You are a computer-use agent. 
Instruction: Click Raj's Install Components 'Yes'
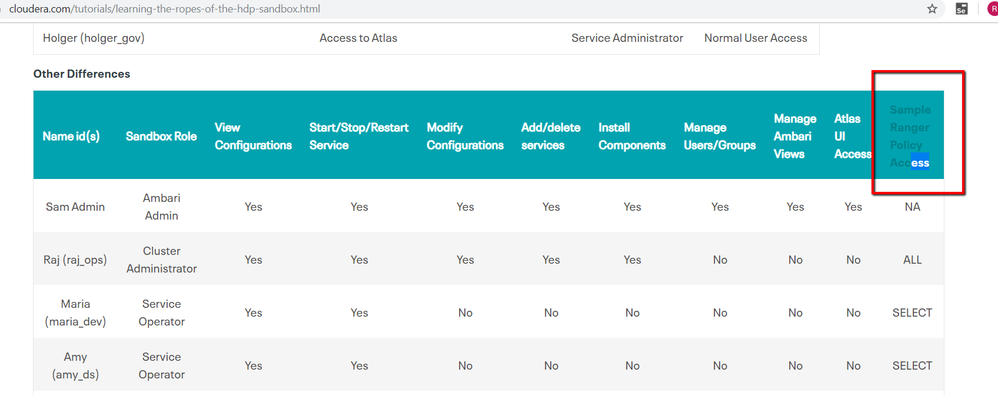click(632, 260)
